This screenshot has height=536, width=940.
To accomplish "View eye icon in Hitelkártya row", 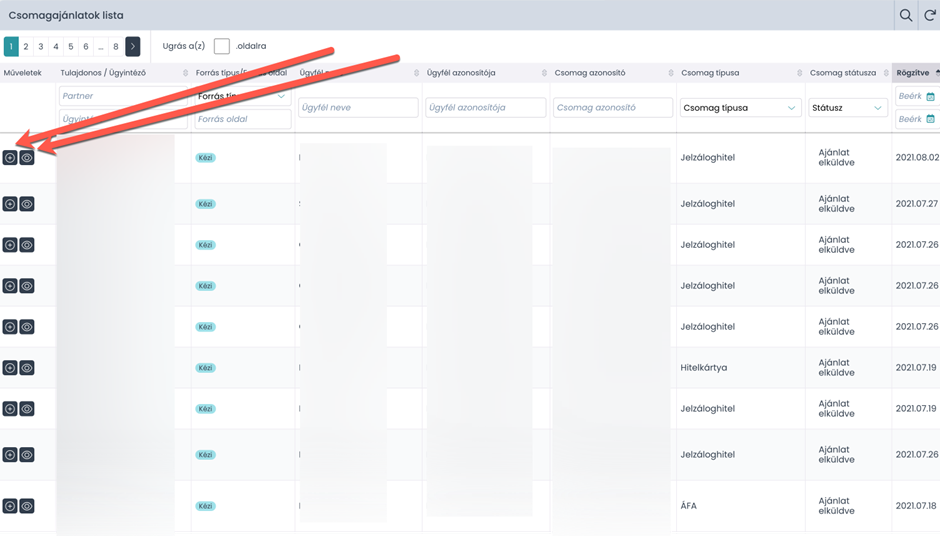I will pos(27,368).
